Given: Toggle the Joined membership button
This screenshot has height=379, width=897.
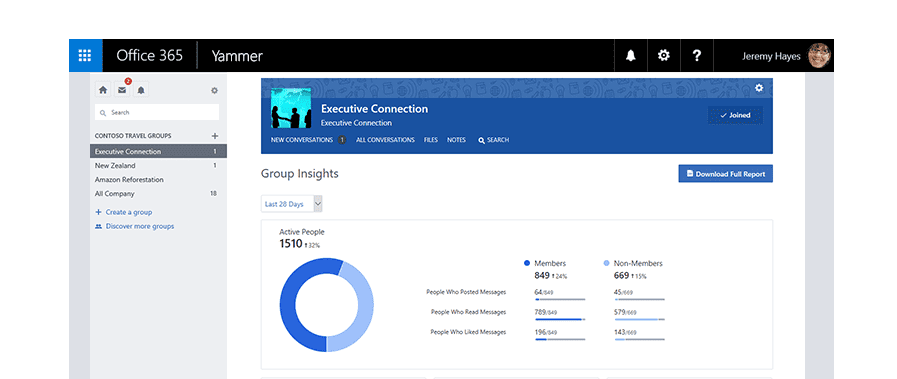Looking at the screenshot, I should (x=735, y=115).
